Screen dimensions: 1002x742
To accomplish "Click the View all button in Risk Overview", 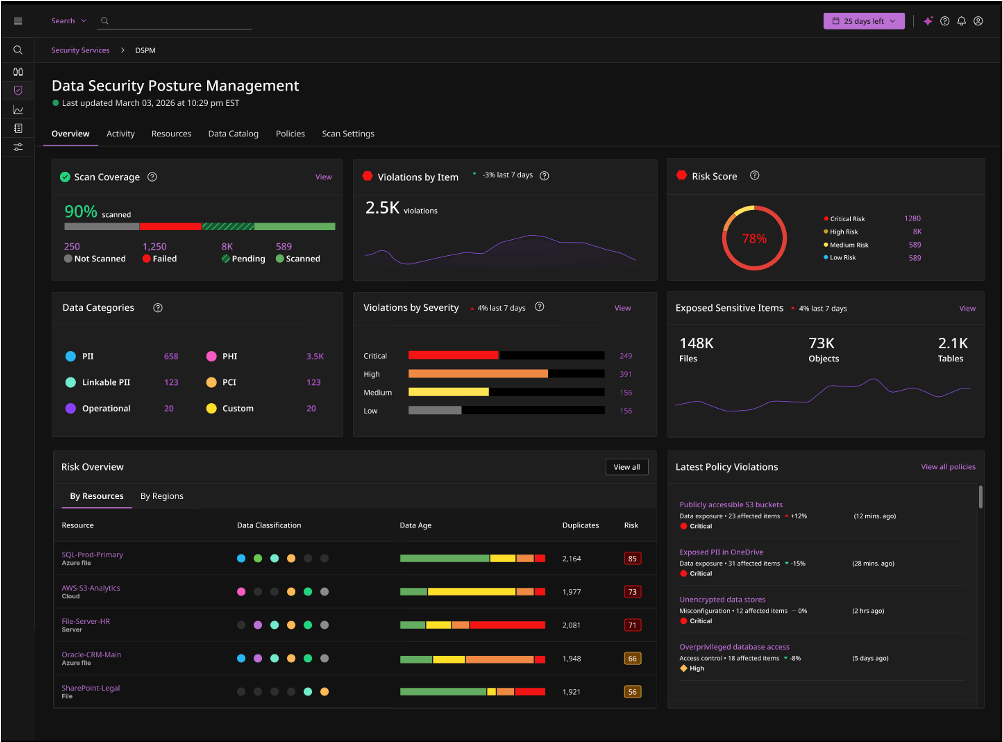I will click(x=627, y=467).
